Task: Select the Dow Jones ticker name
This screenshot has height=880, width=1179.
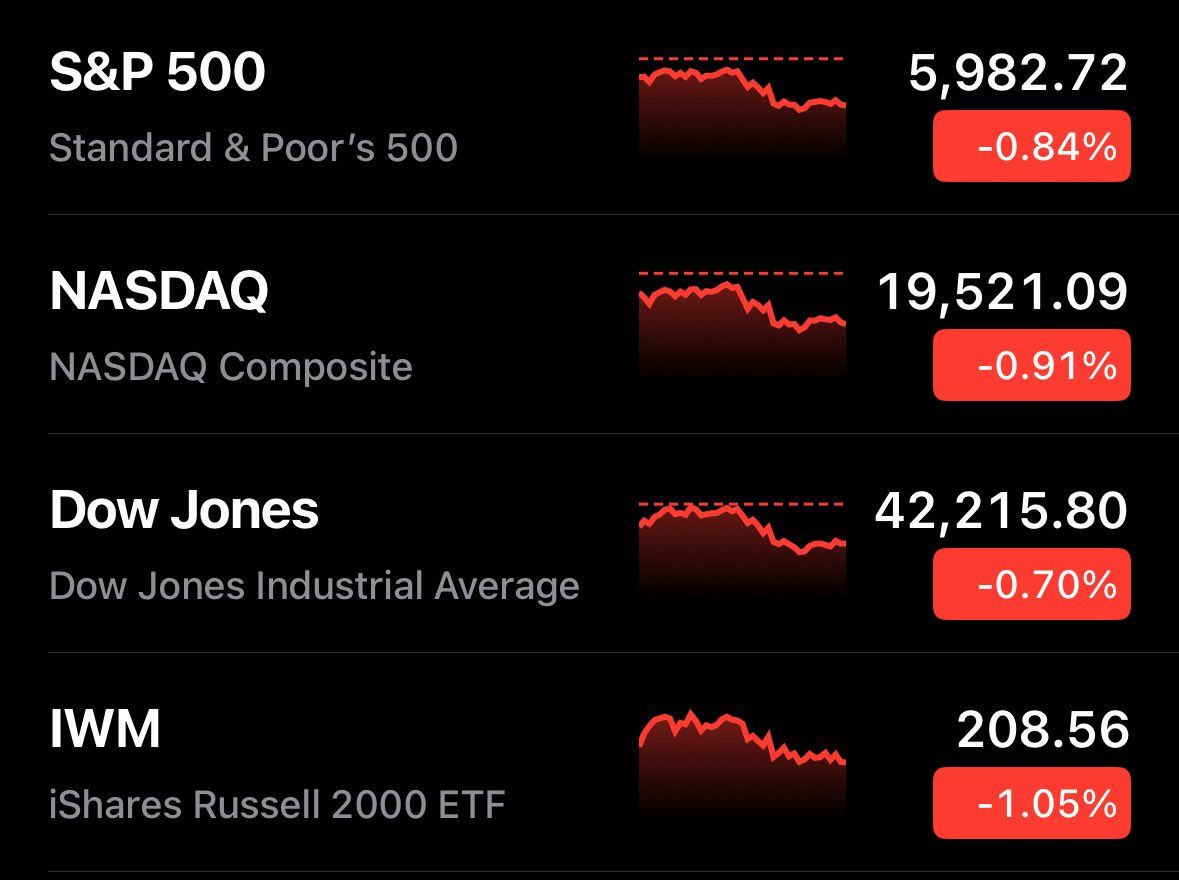Action: click(184, 510)
